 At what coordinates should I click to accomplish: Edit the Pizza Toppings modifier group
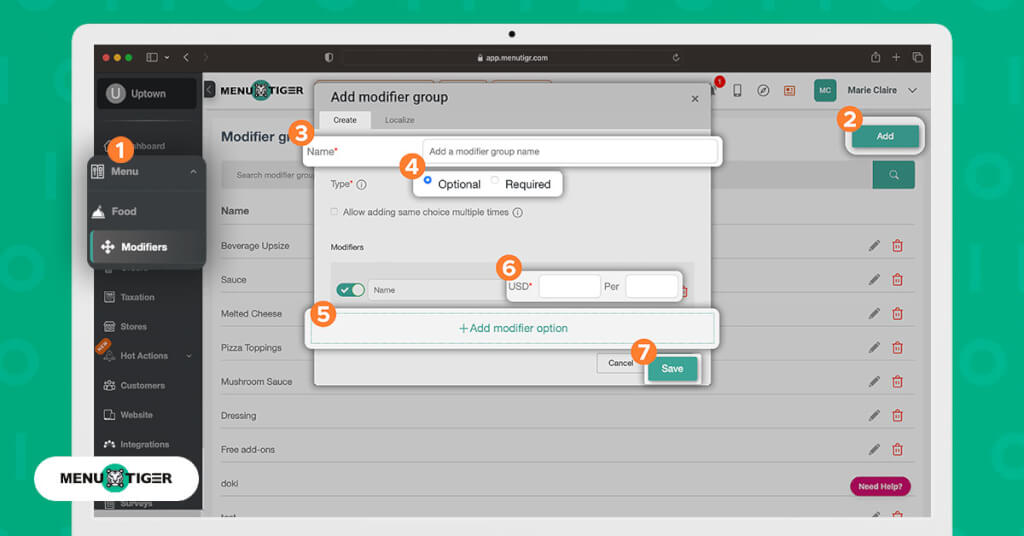coord(874,348)
